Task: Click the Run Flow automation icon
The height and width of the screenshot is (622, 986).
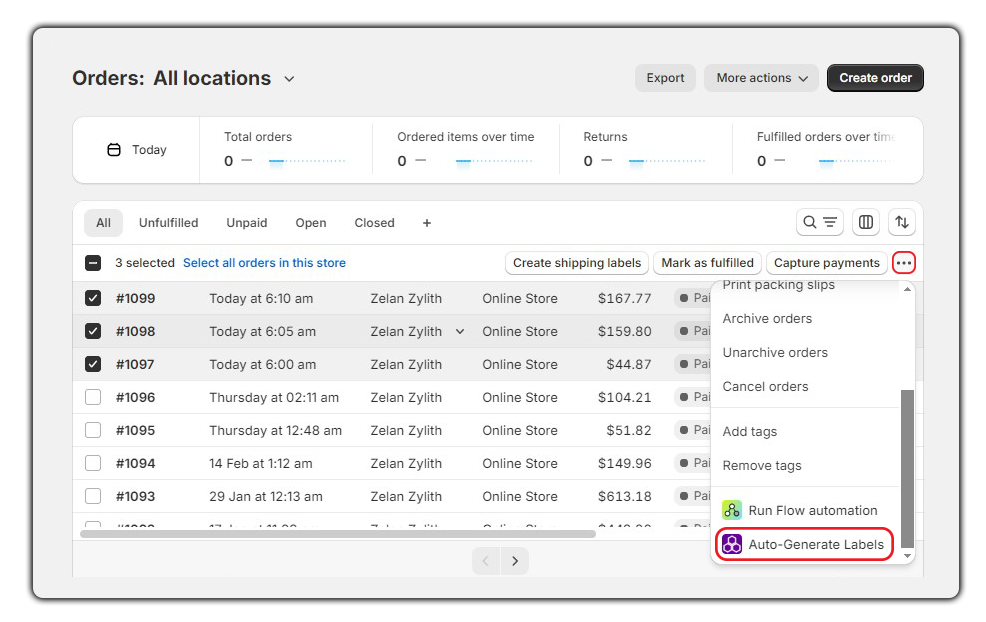Action: tap(732, 510)
